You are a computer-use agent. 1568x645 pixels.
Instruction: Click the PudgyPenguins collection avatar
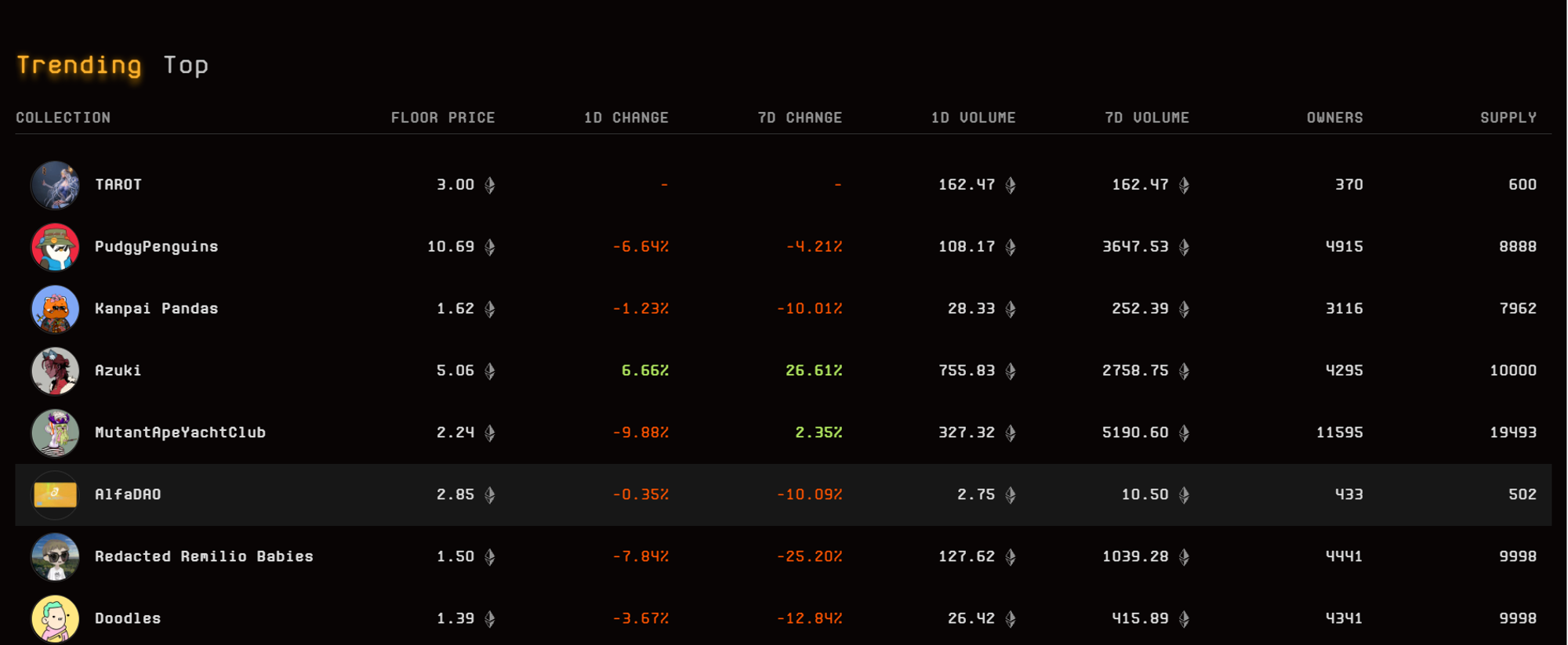click(x=55, y=247)
